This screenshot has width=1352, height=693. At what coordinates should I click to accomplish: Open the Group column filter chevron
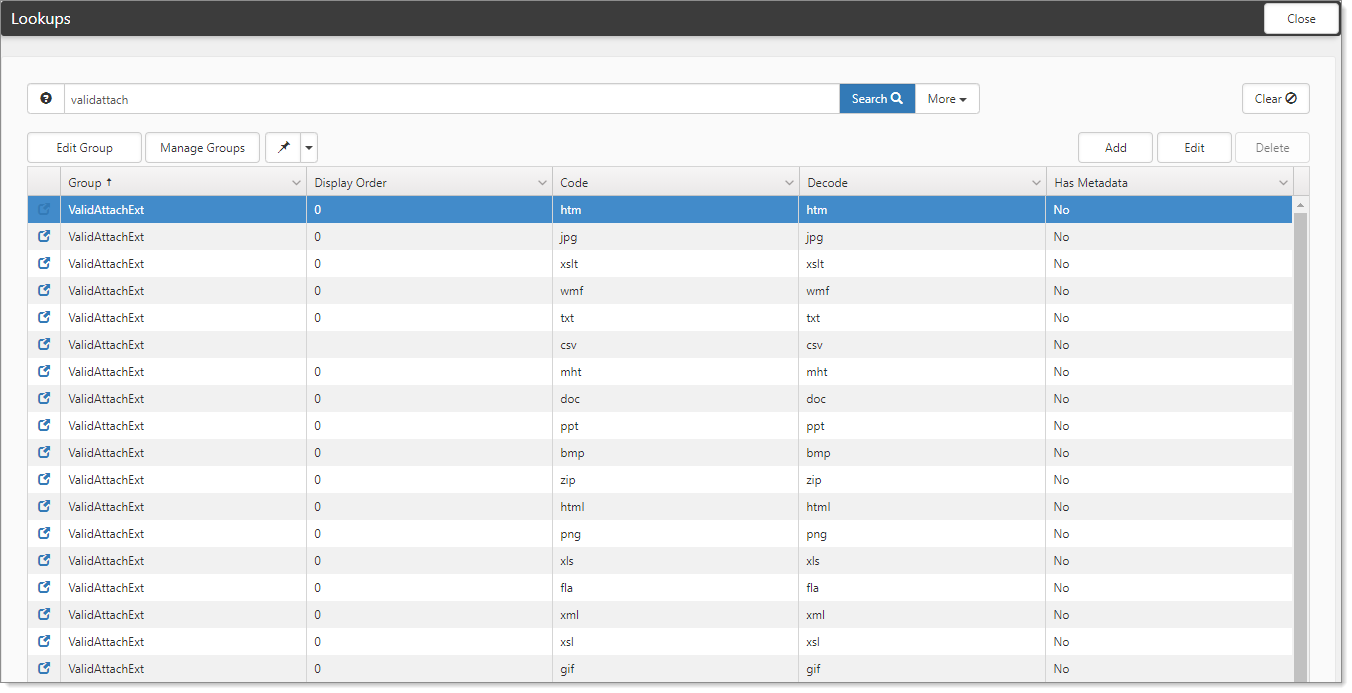[x=296, y=183]
